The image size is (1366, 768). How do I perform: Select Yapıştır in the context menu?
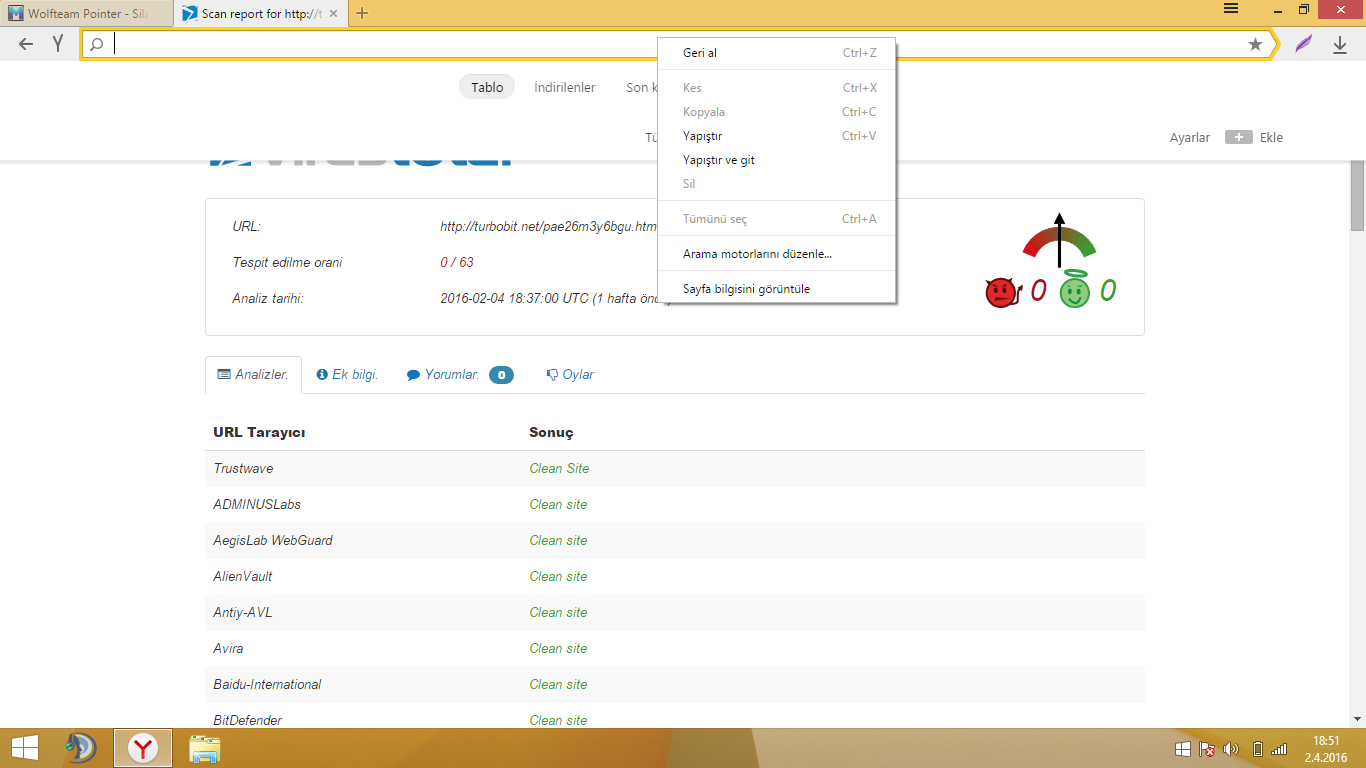(x=777, y=136)
